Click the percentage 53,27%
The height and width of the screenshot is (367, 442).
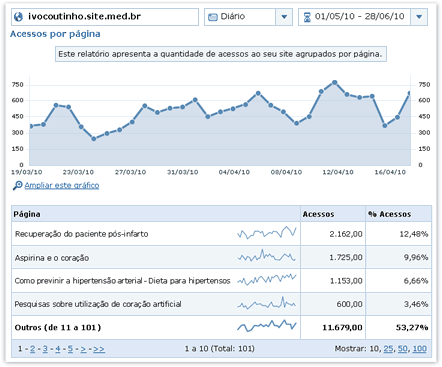pos(412,328)
